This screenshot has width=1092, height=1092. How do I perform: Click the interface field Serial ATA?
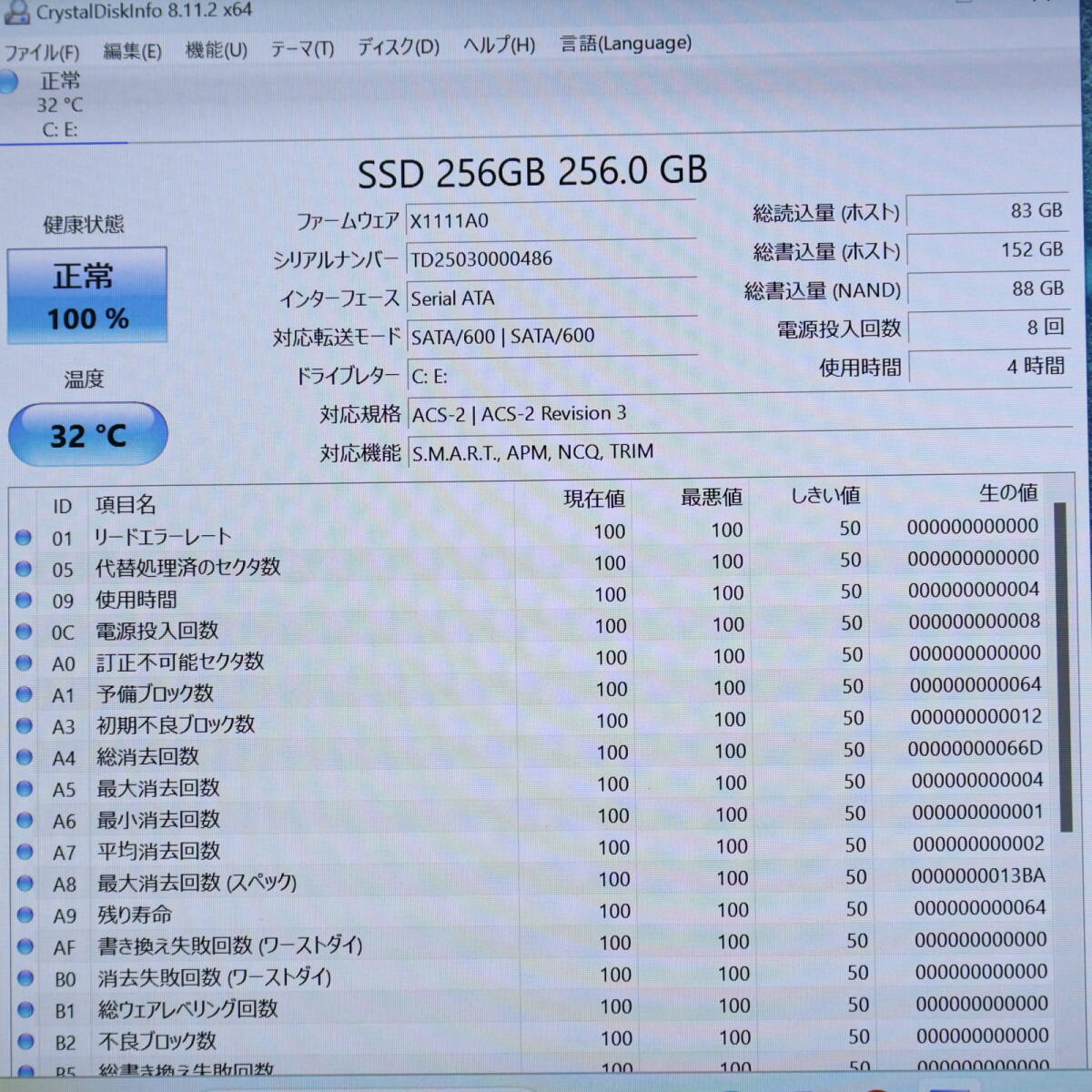[x=551, y=298]
